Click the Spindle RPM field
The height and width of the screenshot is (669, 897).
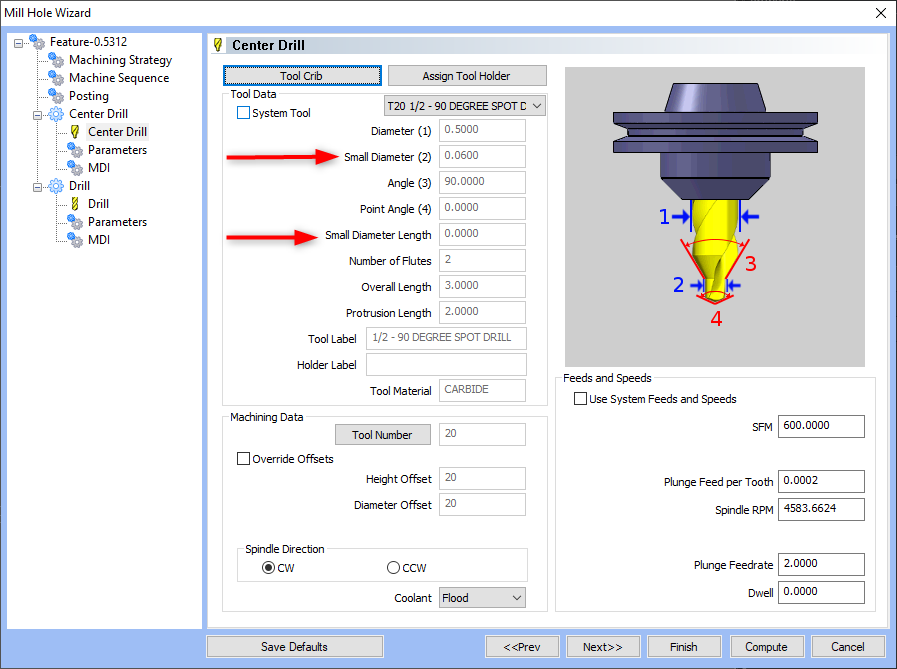[821, 509]
